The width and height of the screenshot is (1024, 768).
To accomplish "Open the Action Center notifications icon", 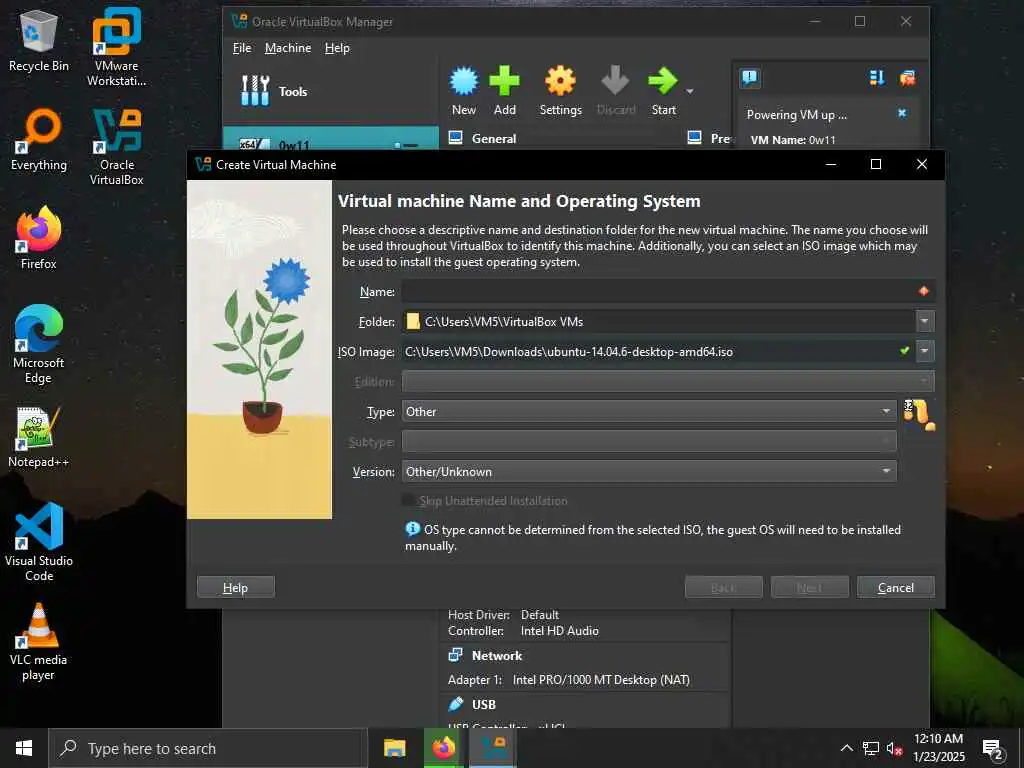I will tap(993, 750).
